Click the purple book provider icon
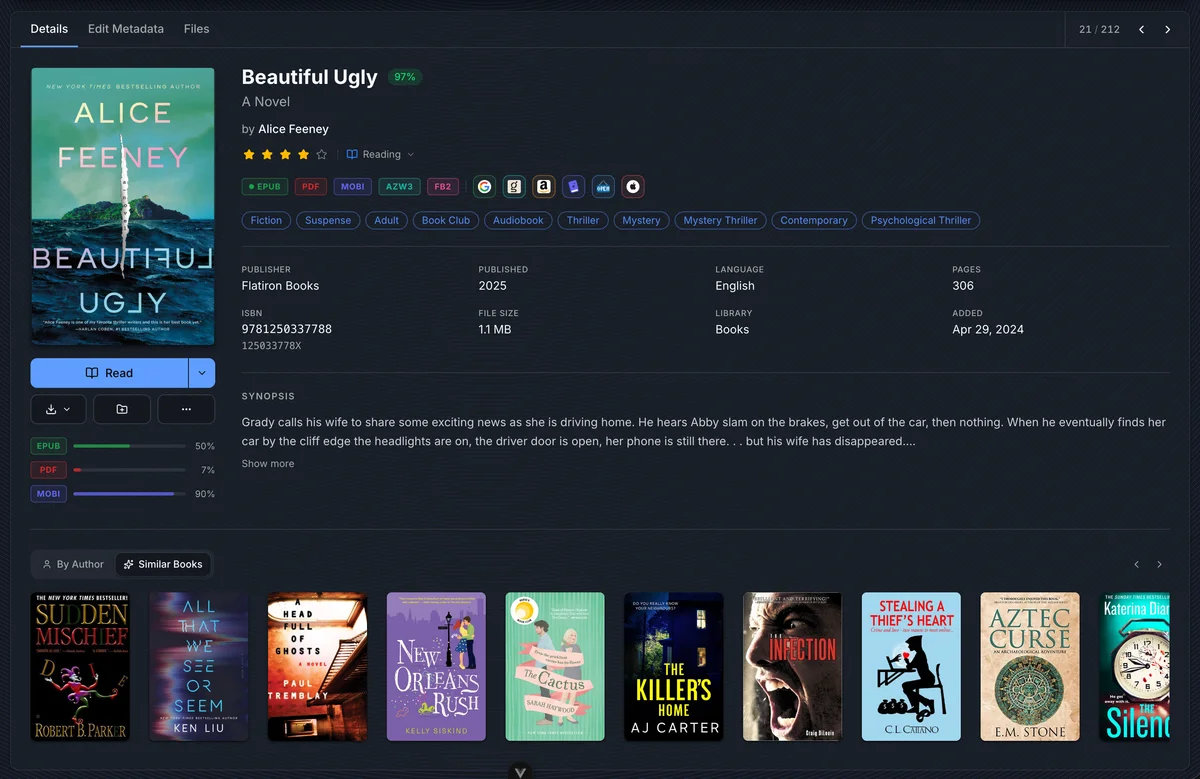Screen dimensions: 1200x779 (573, 187)
